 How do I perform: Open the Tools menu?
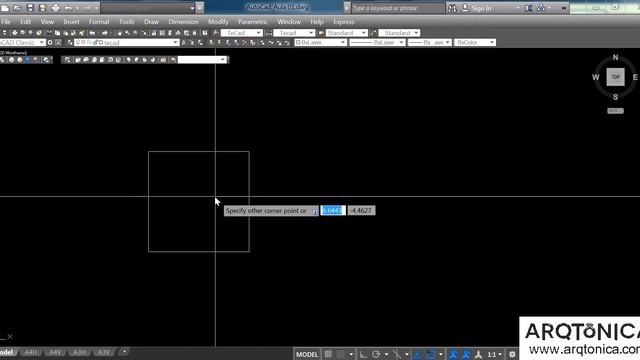[127, 22]
